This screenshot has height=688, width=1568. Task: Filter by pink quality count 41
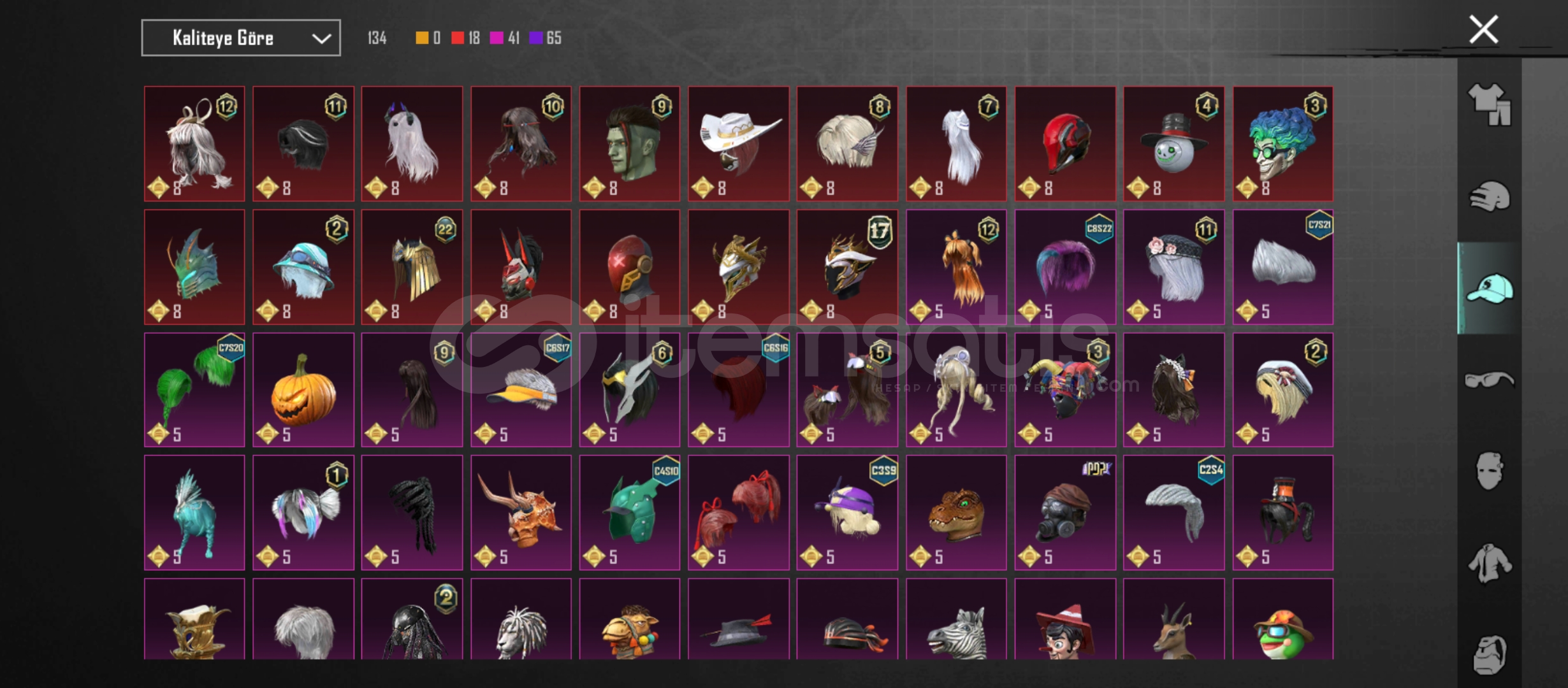(x=505, y=38)
